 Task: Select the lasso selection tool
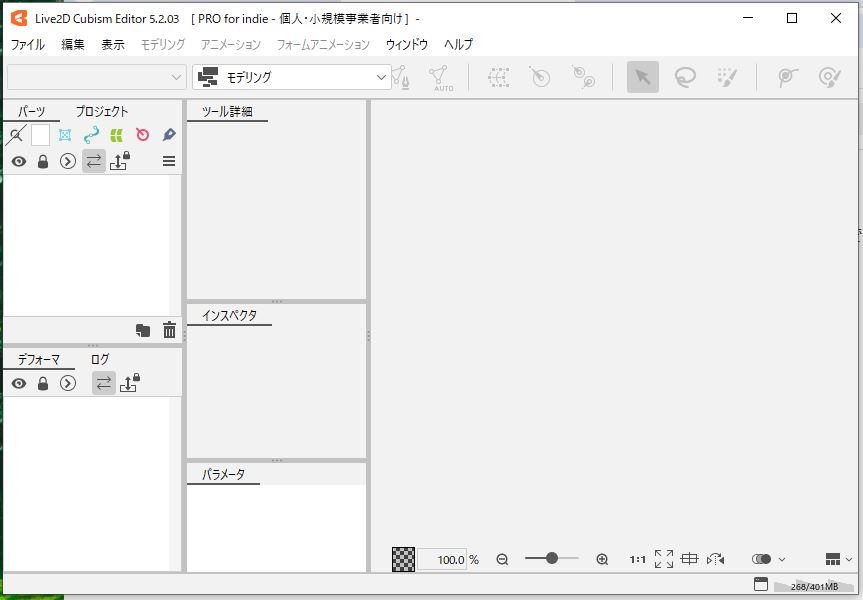pyautogui.click(x=685, y=77)
